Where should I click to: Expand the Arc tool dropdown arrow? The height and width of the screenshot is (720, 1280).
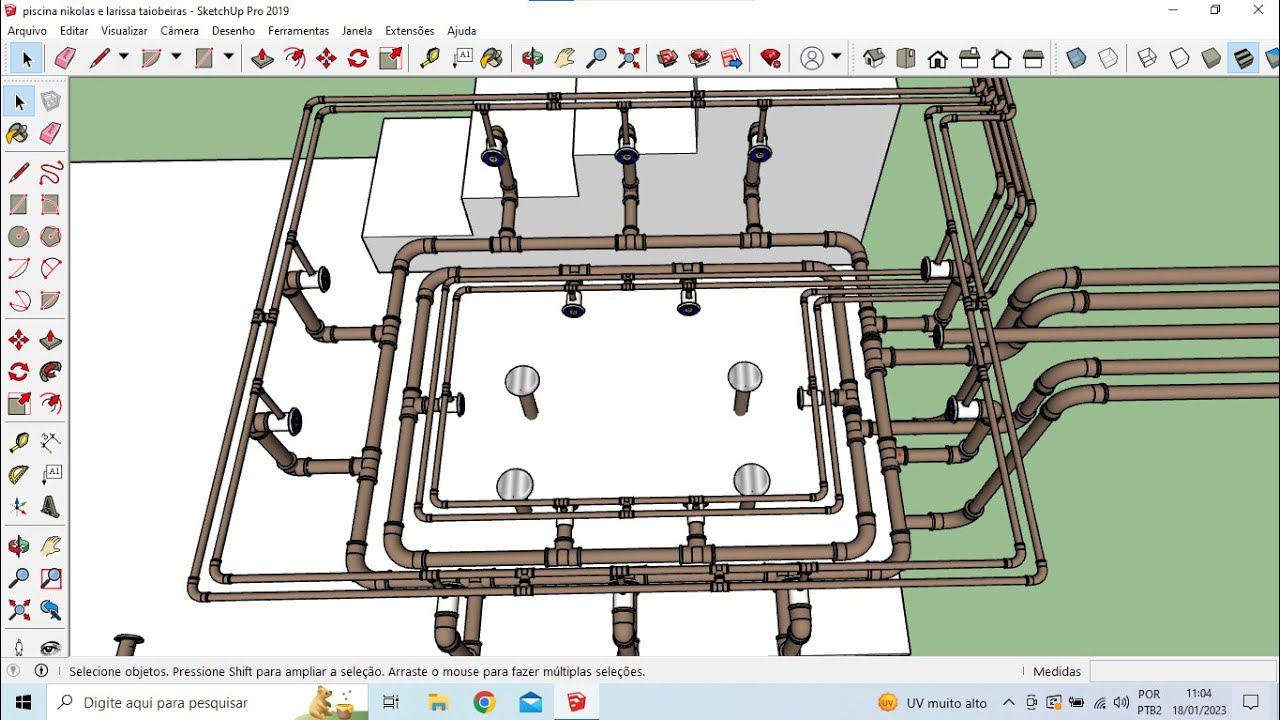176,57
